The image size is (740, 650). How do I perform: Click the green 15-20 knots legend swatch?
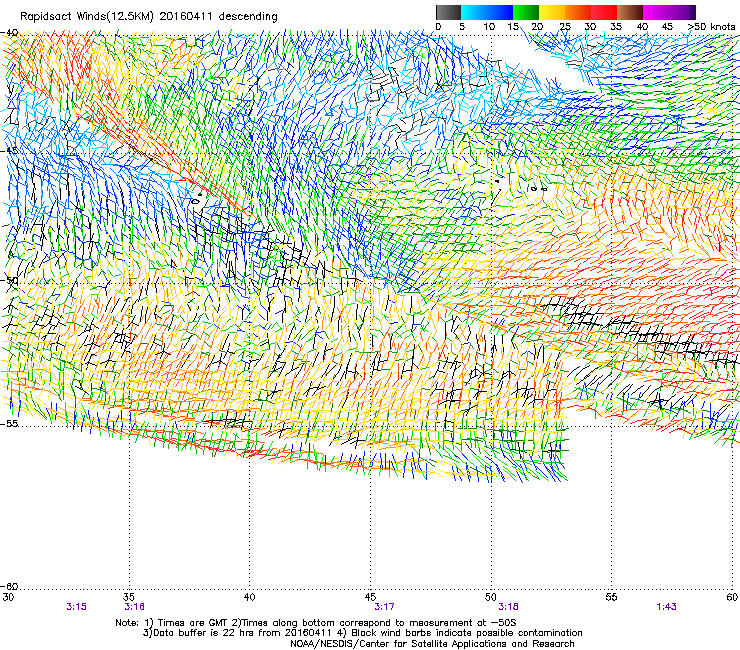(526, 12)
